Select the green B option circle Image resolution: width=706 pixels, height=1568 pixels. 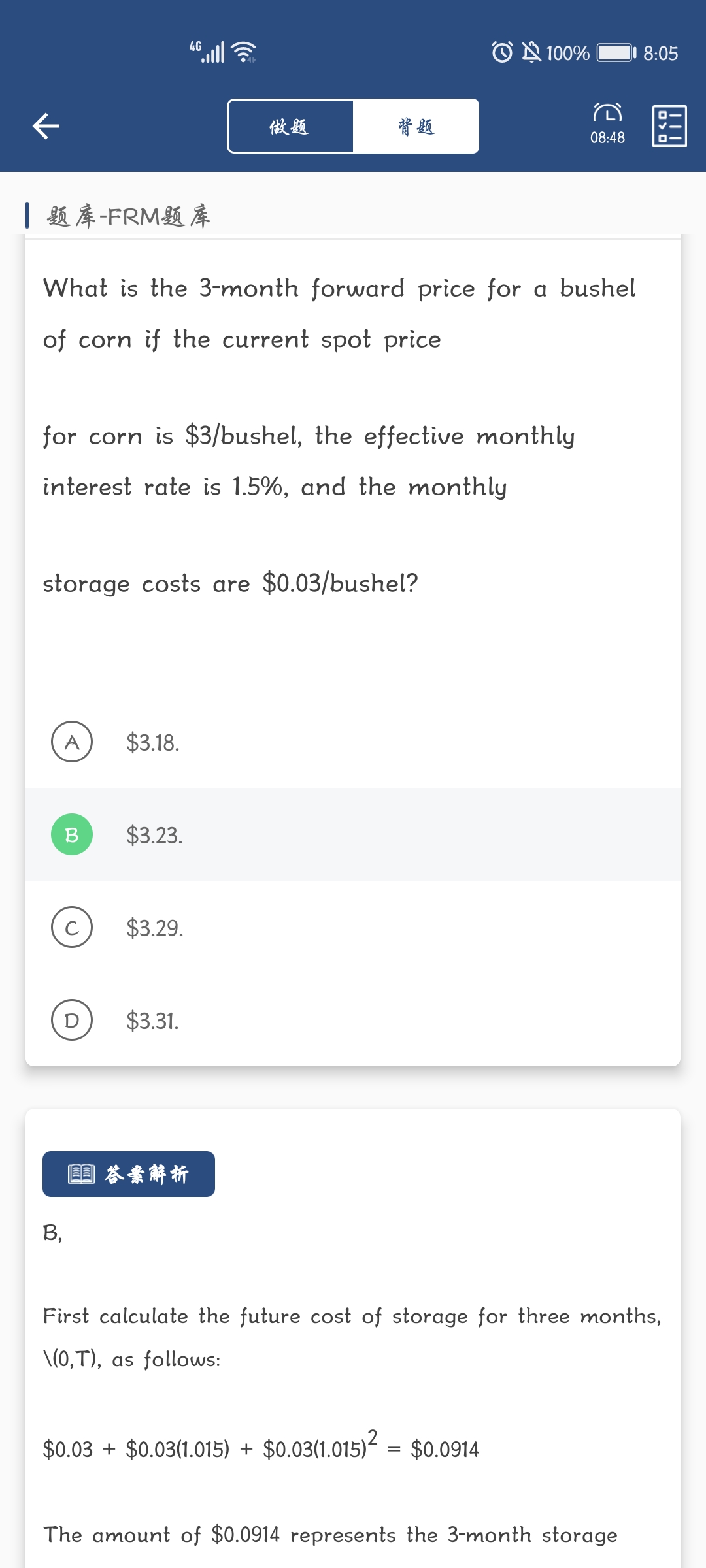pyautogui.click(x=72, y=834)
